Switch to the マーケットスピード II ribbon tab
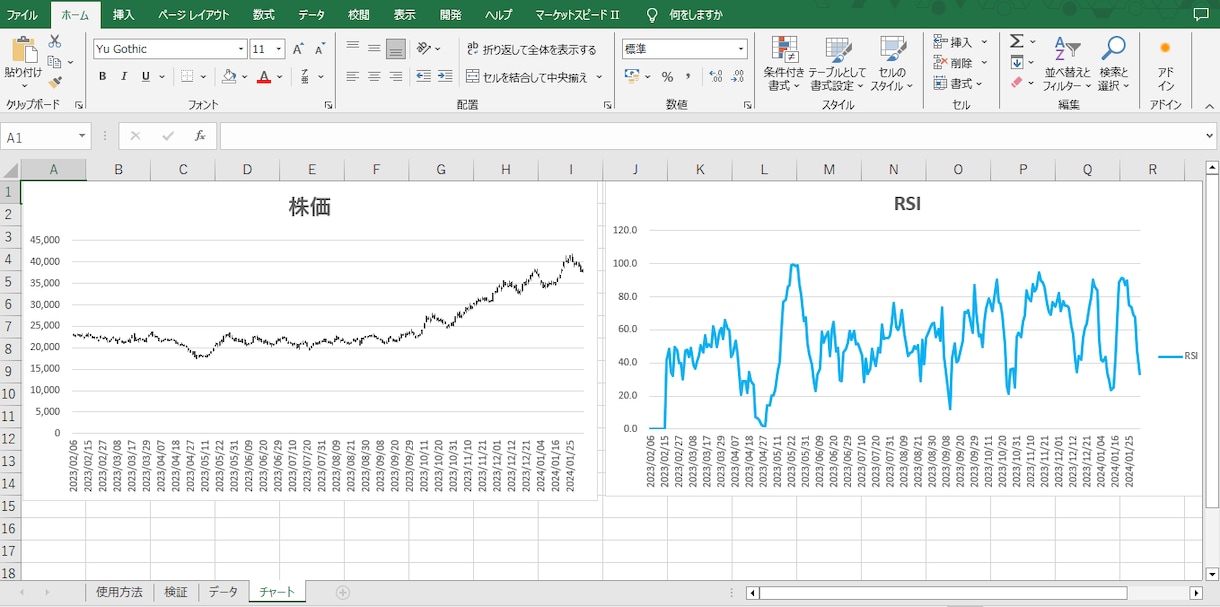 pos(577,15)
